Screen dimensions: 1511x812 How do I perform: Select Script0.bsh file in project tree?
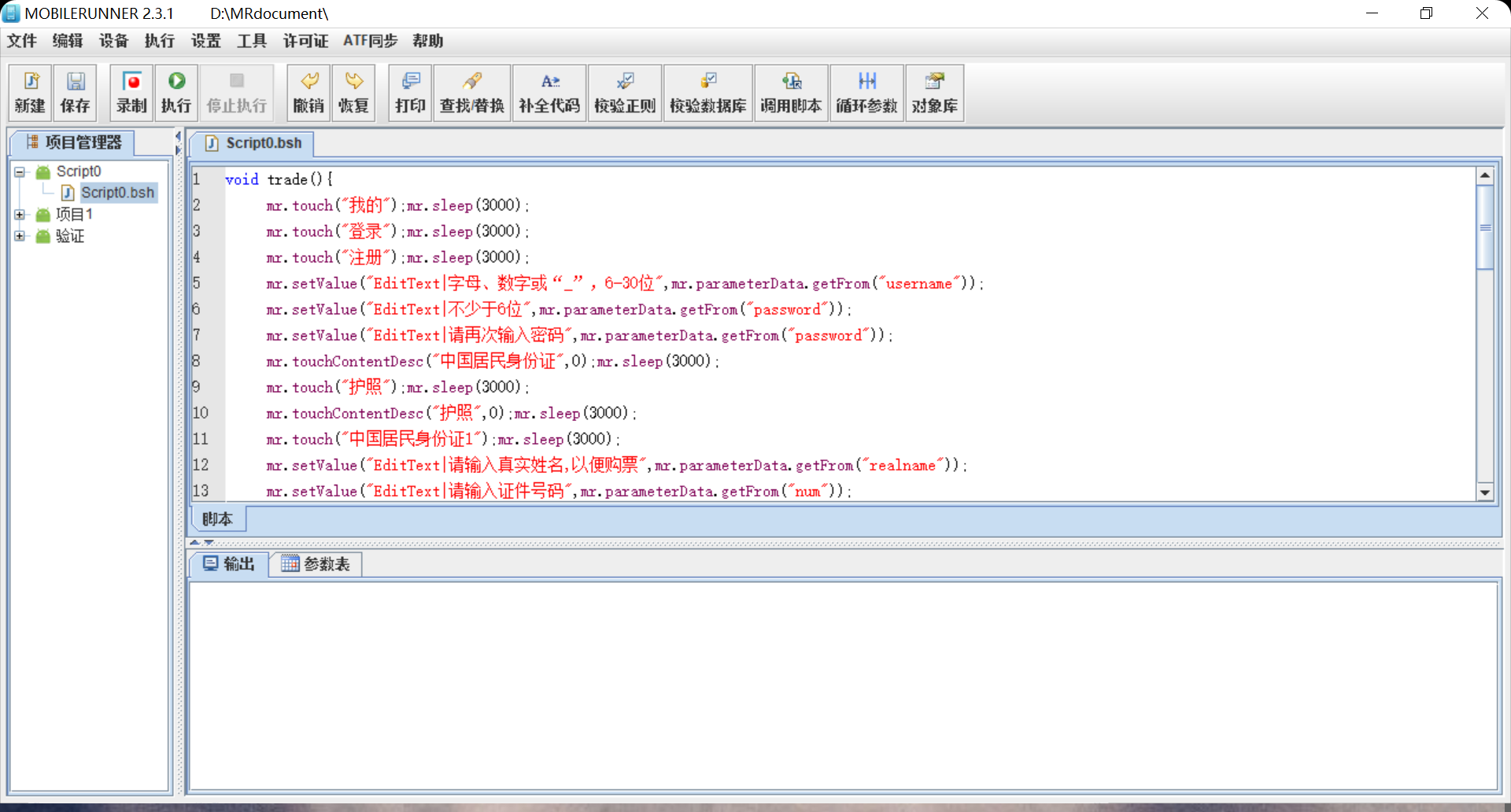coord(117,193)
